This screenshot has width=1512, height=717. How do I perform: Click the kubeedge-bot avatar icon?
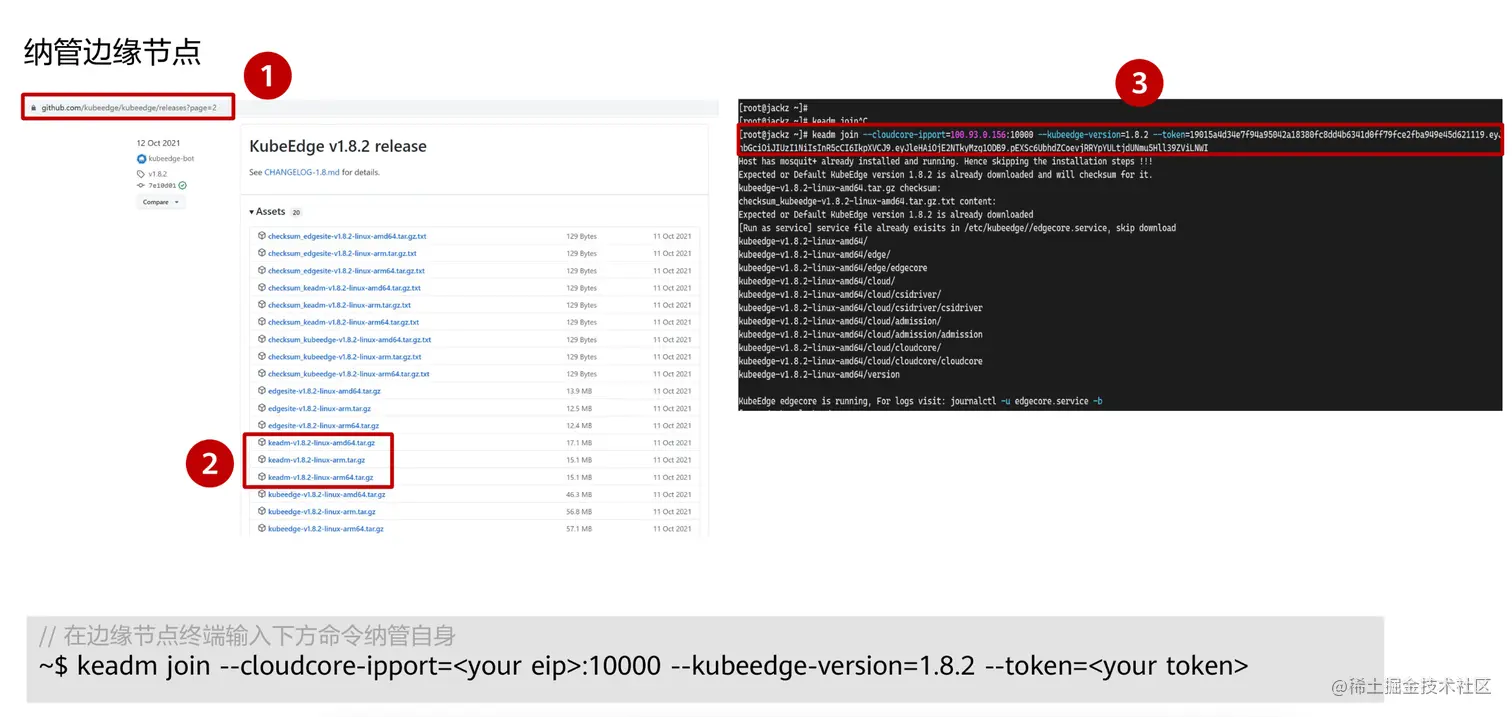(141, 159)
